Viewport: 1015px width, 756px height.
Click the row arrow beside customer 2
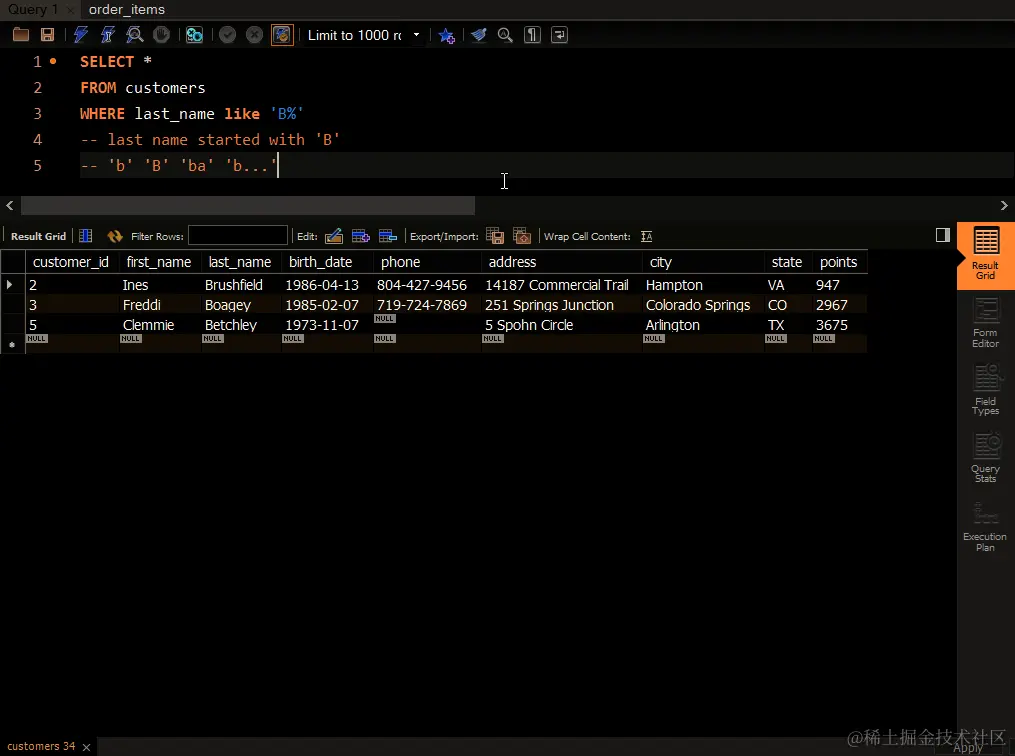click(10, 284)
